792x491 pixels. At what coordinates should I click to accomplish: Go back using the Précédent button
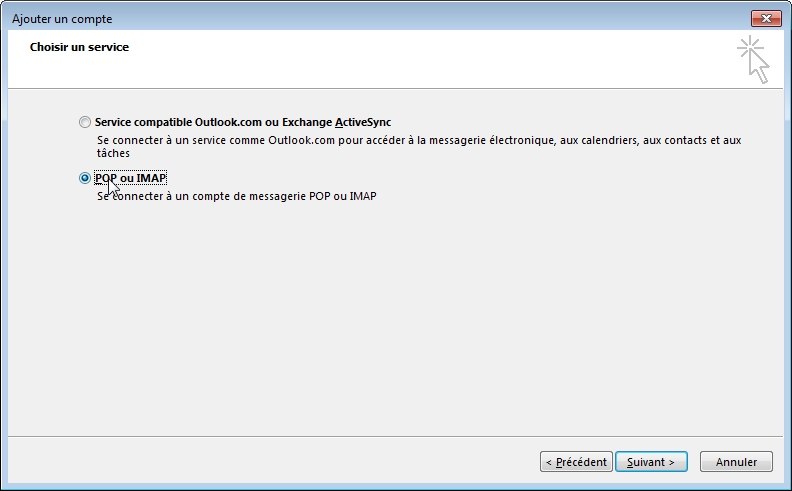[576, 462]
